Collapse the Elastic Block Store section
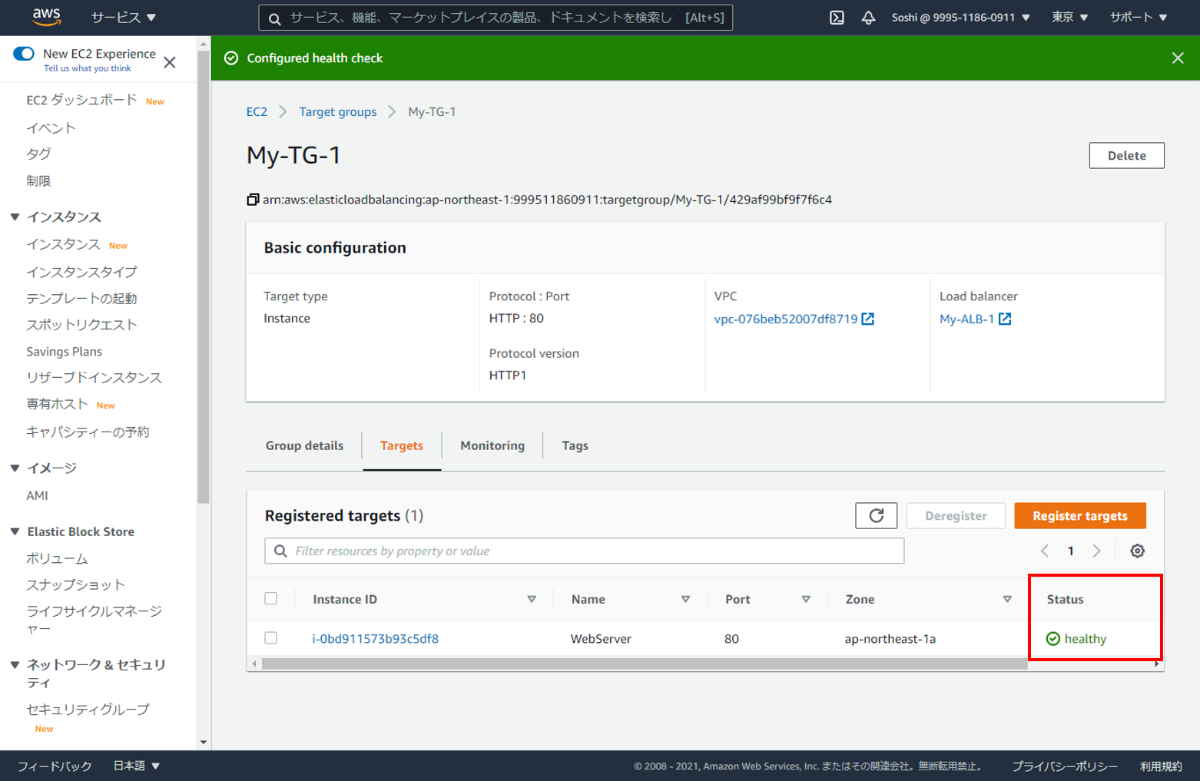 pyautogui.click(x=15, y=532)
